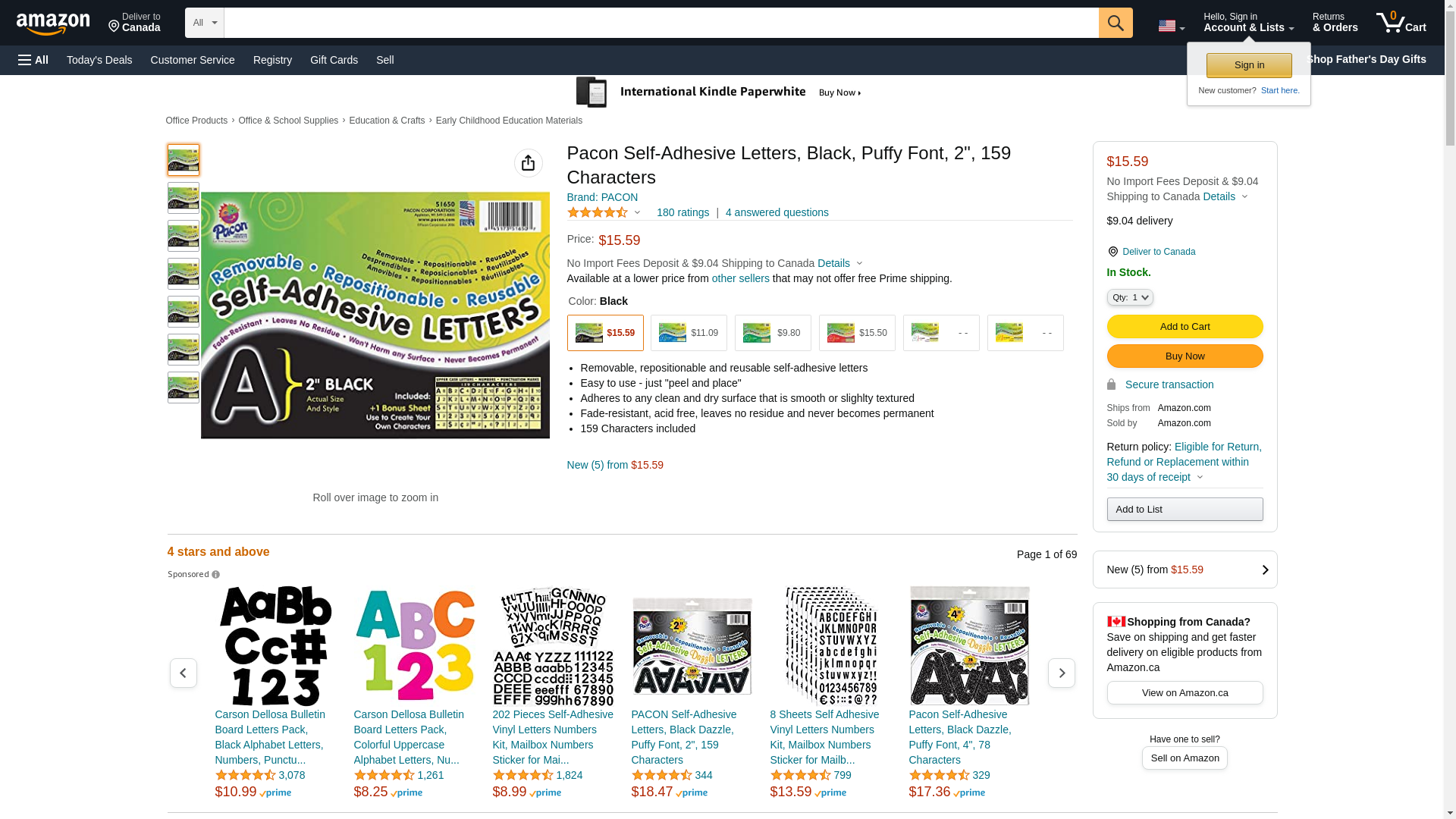Open the All hamburger menu
The image size is (1456, 819).
pyautogui.click(x=33, y=60)
